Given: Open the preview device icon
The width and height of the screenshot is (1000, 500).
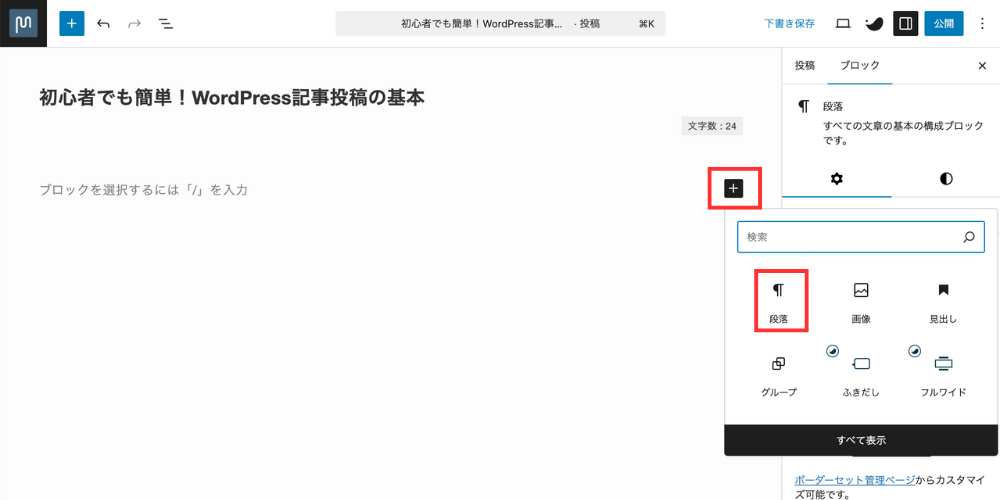Looking at the screenshot, I should point(843,23).
